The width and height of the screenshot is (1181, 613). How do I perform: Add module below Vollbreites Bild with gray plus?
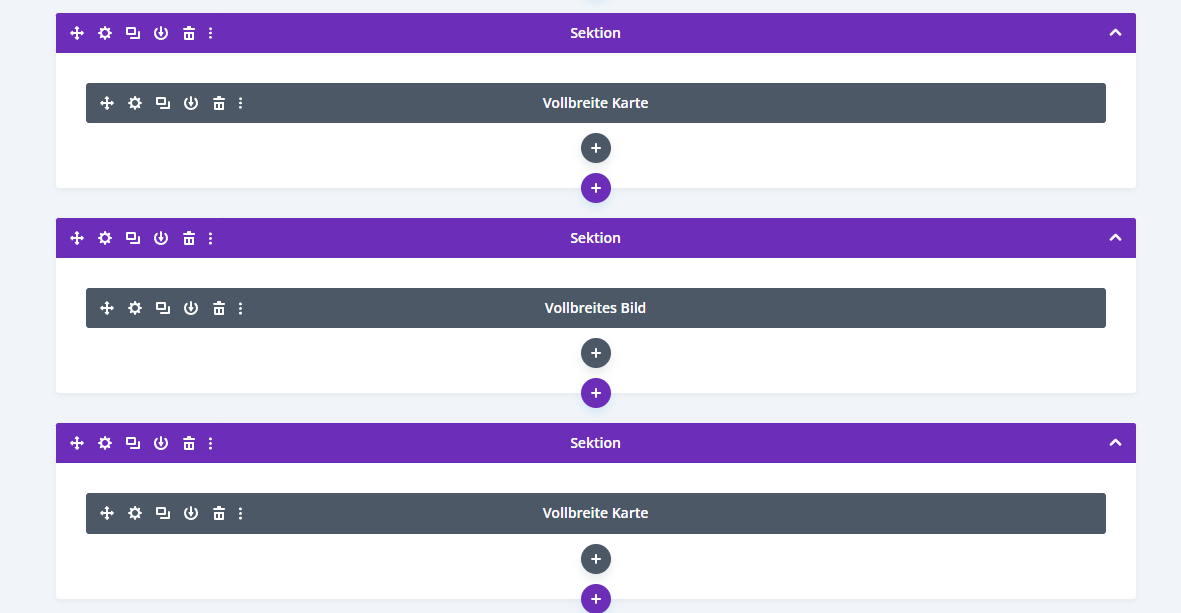[x=596, y=353]
